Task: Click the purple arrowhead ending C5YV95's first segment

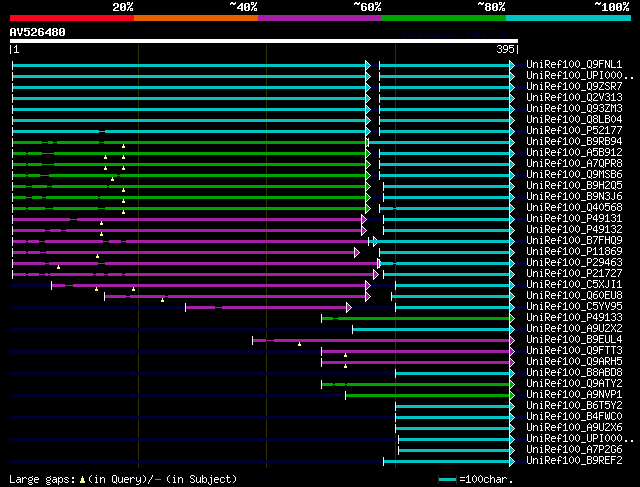Action: [349, 307]
